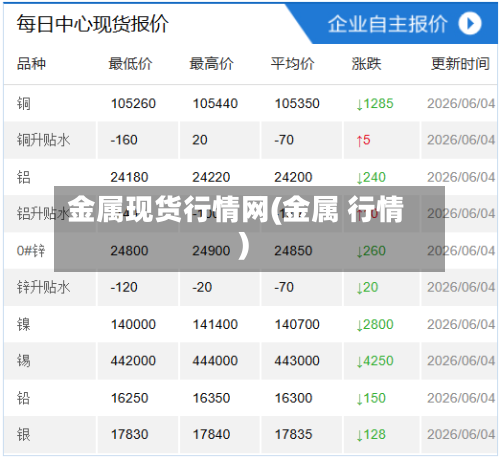Select the 0#锌 row name

tap(31, 251)
